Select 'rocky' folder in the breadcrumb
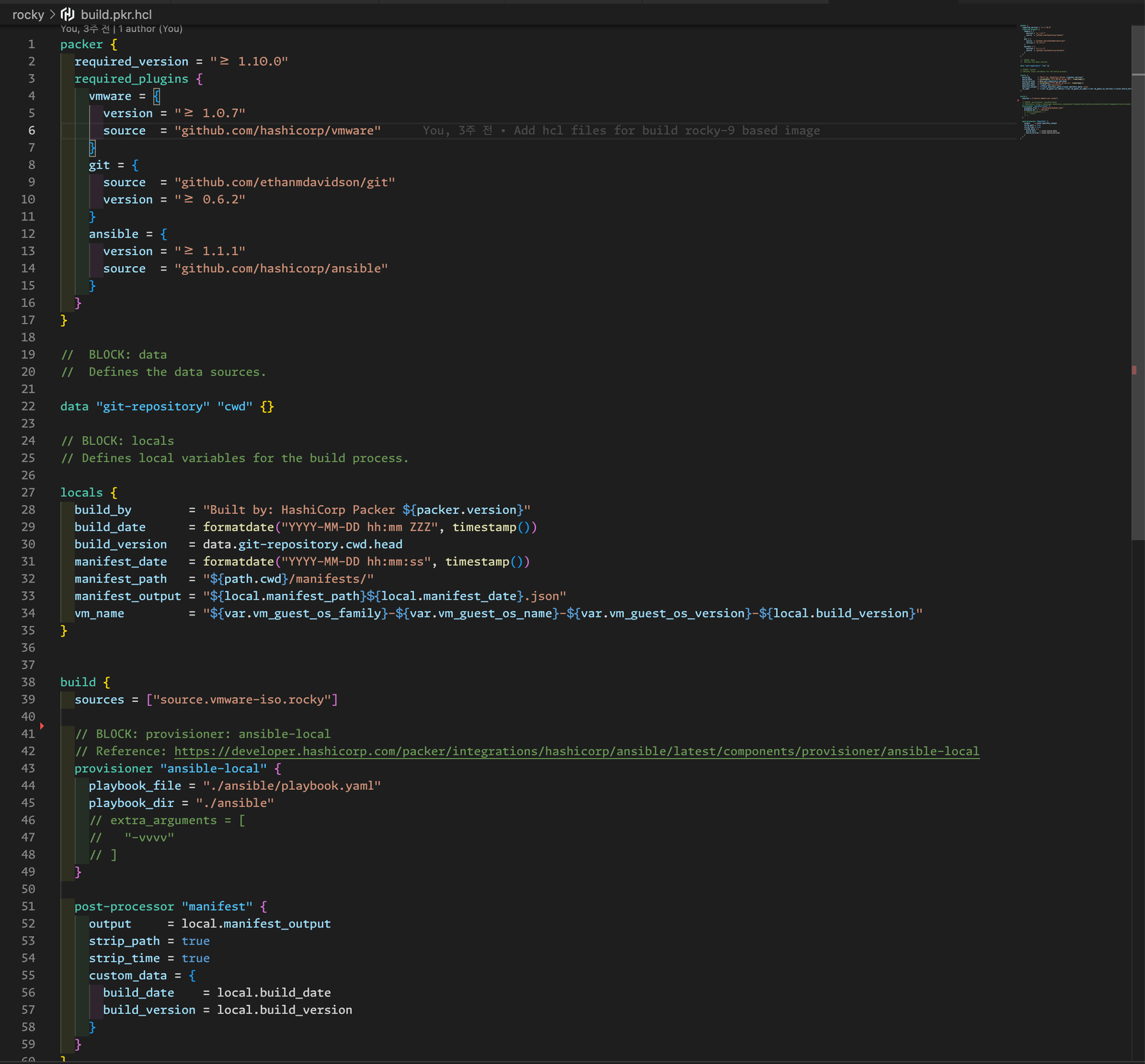This screenshot has width=1145, height=1064. [x=28, y=14]
